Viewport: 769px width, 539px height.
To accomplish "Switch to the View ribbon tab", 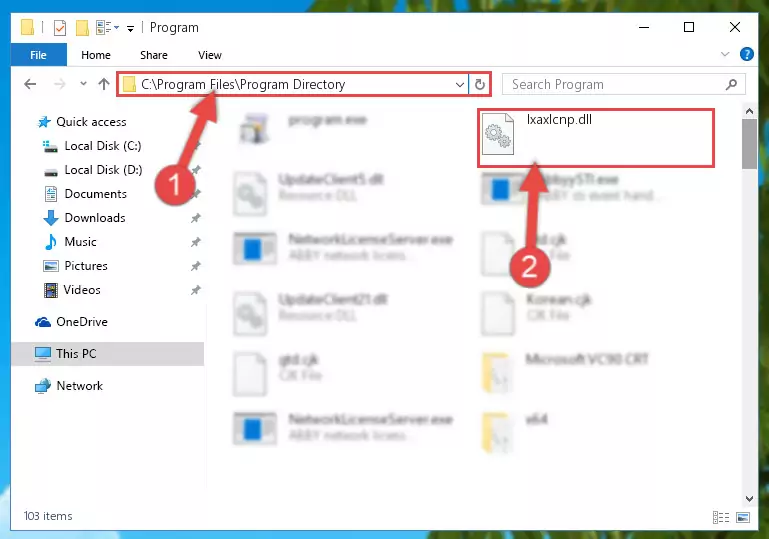I will [x=210, y=55].
